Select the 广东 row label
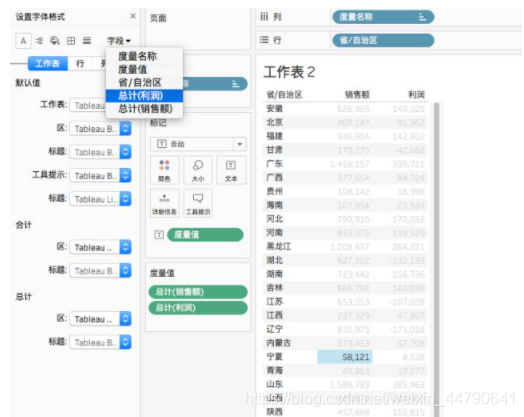Screen dimensions: 524x417 274,164
